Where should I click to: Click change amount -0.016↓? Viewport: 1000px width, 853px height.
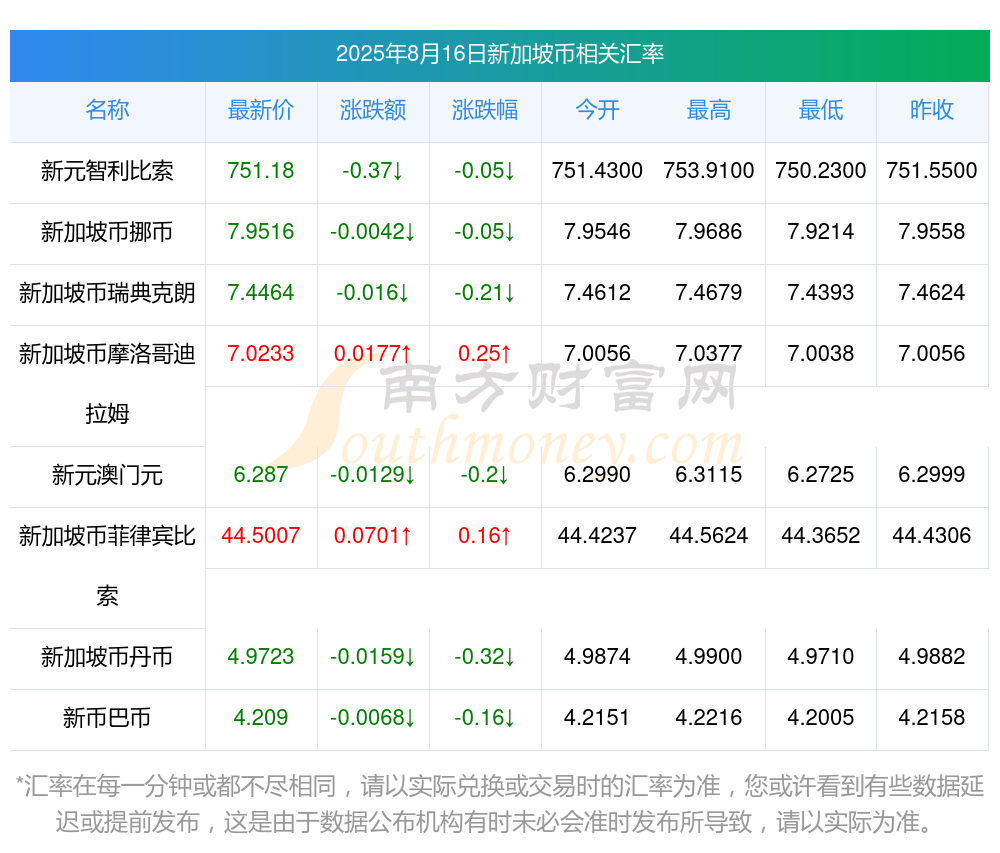(x=373, y=293)
